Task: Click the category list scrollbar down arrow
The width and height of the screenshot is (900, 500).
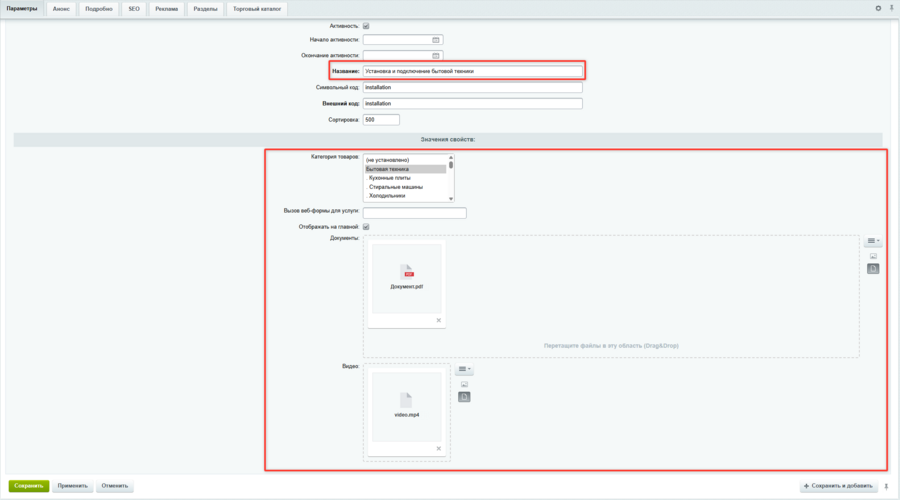Action: [x=451, y=199]
